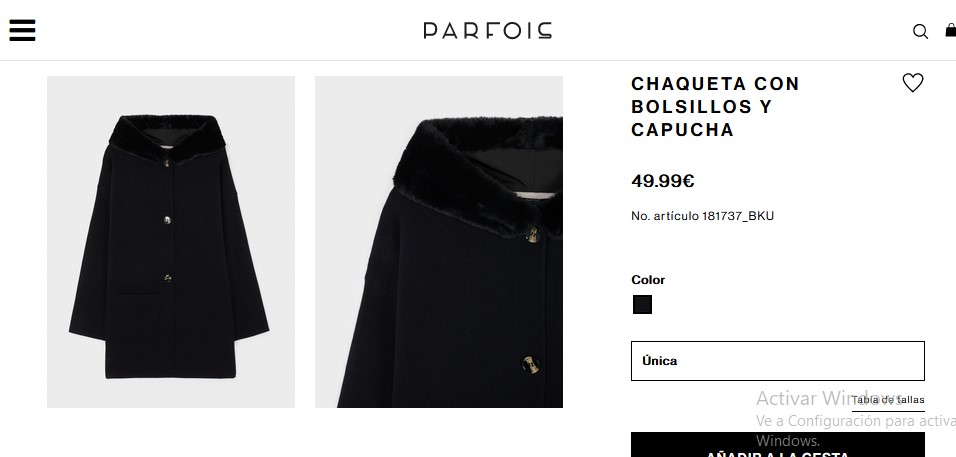Click the 49.99€ price text
956x457 pixels.
coord(663,181)
